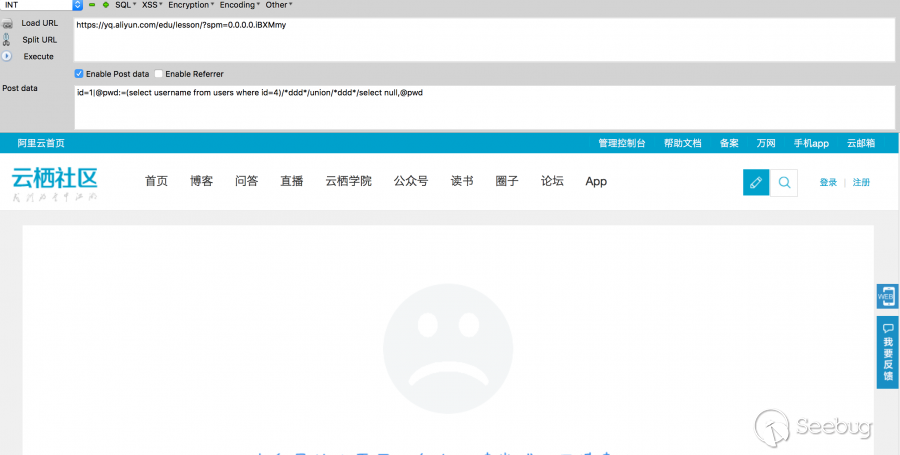Go to 首页 nav tab
The image size is (900, 455).
(156, 181)
